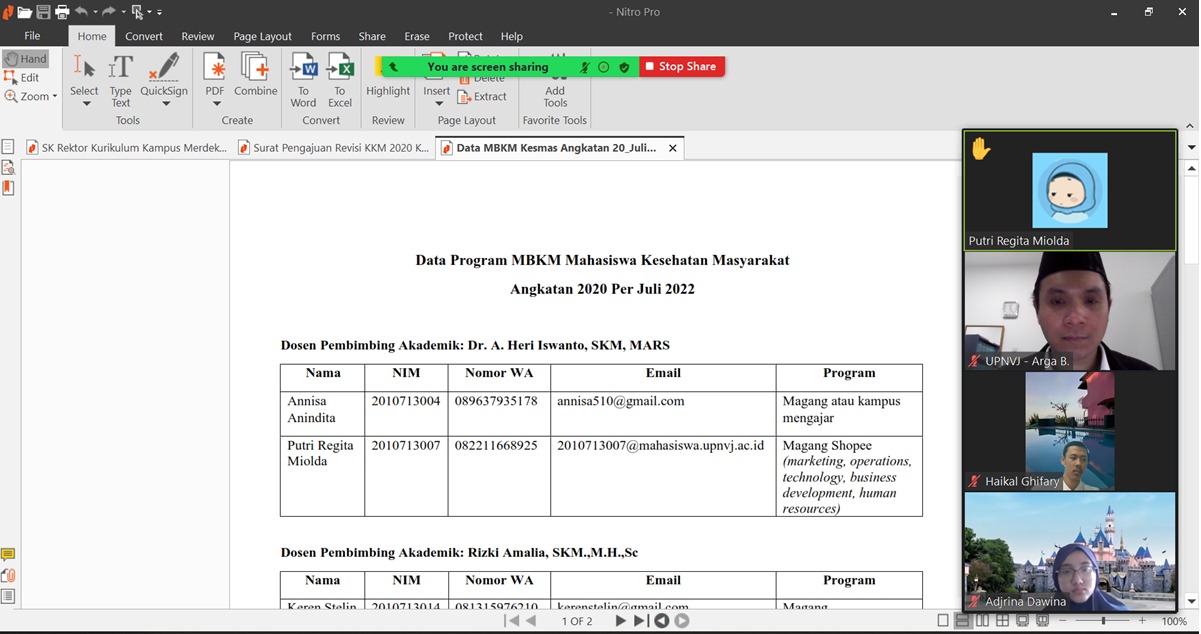Open the Bookmarks side panel
Image resolution: width=1201 pixels, height=634 pixels.
(9, 188)
